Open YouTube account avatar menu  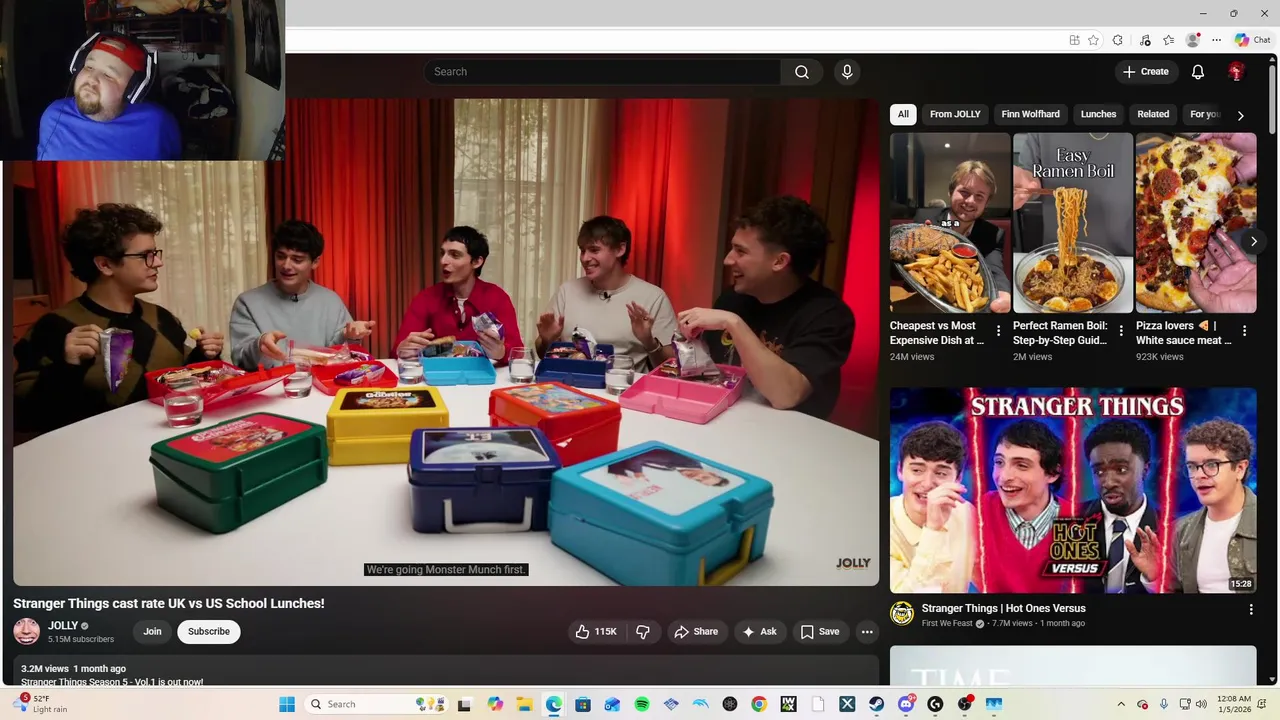click(1236, 72)
